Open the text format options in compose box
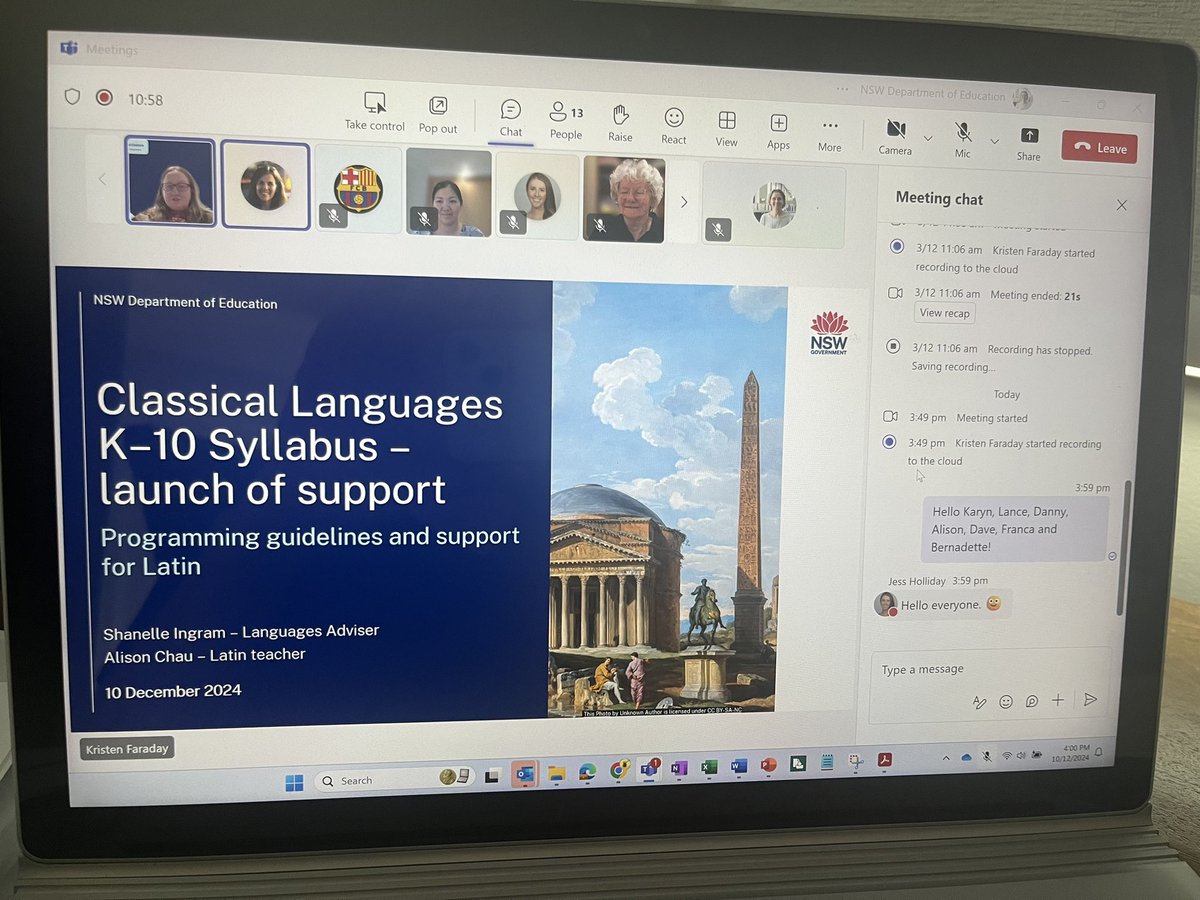 coord(980,702)
